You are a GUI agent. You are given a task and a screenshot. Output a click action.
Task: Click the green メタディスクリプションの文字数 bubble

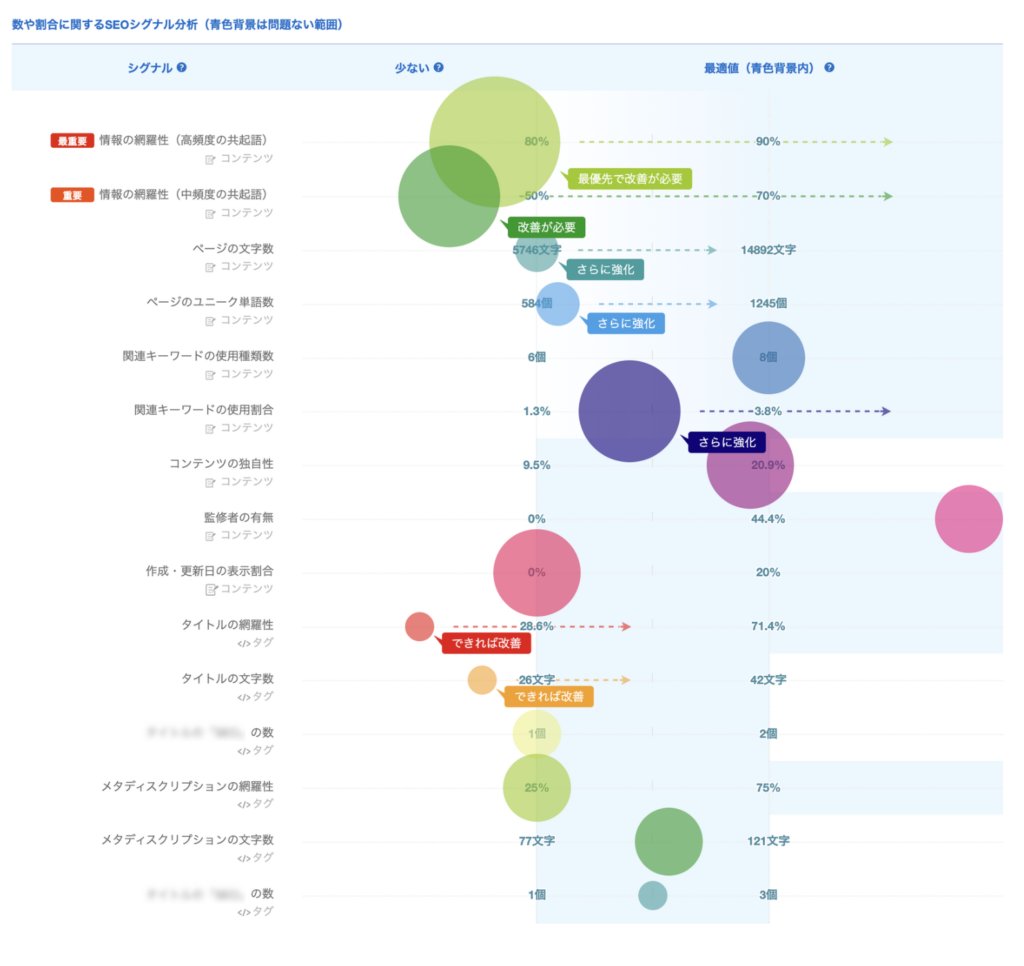pyautogui.click(x=668, y=841)
